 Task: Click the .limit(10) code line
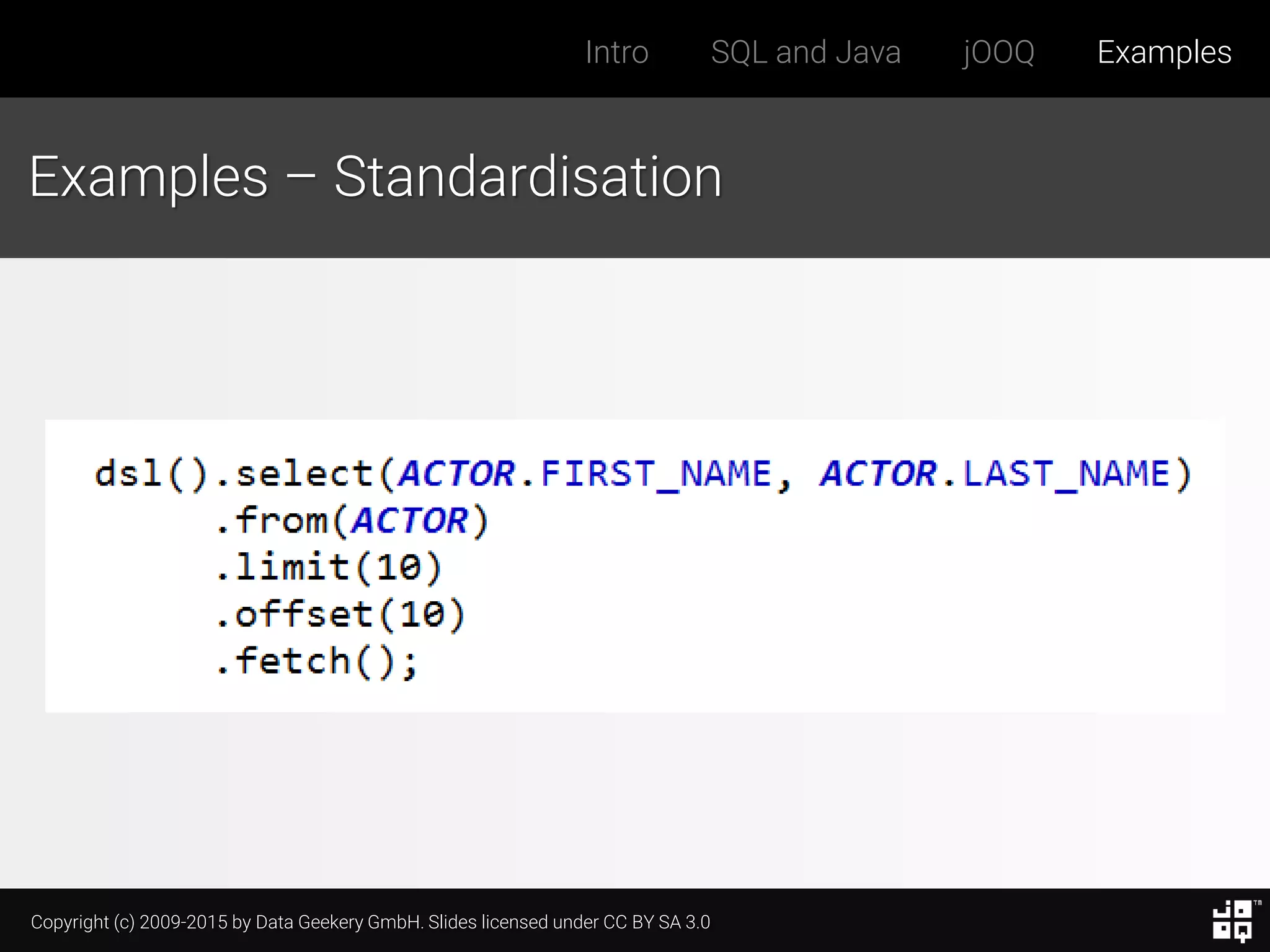pos(329,567)
